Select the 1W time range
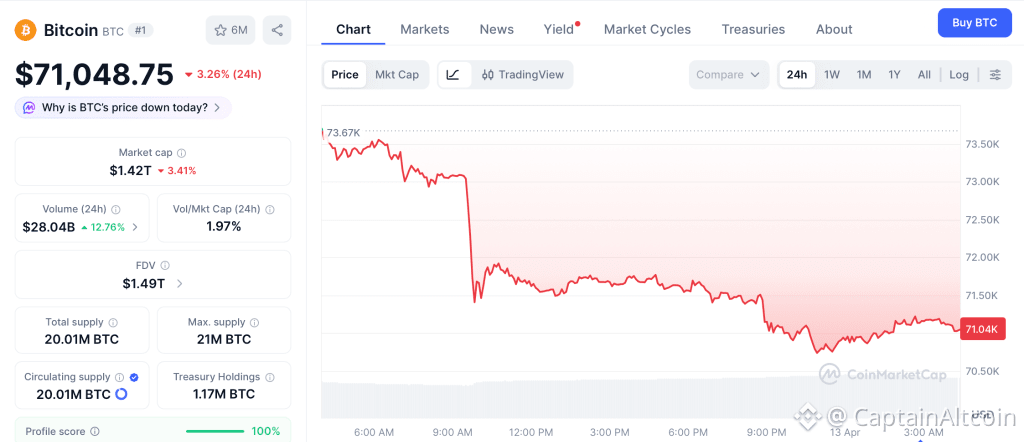This screenshot has width=1024, height=442. point(832,75)
